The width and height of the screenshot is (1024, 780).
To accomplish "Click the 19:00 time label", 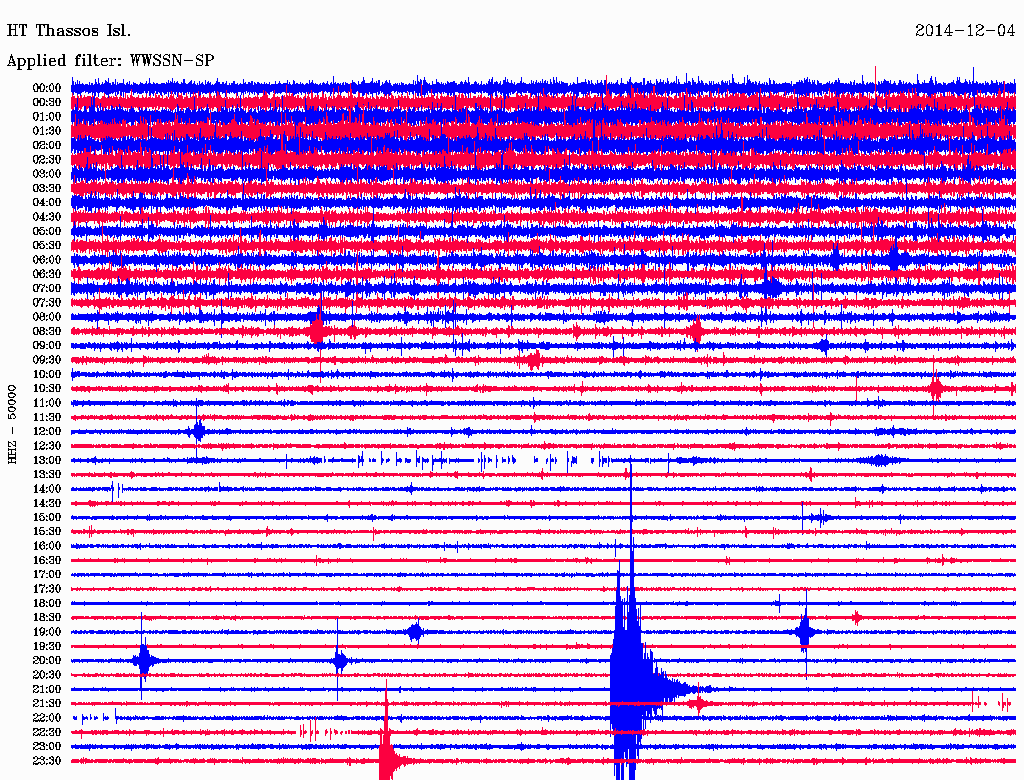I will [x=47, y=632].
